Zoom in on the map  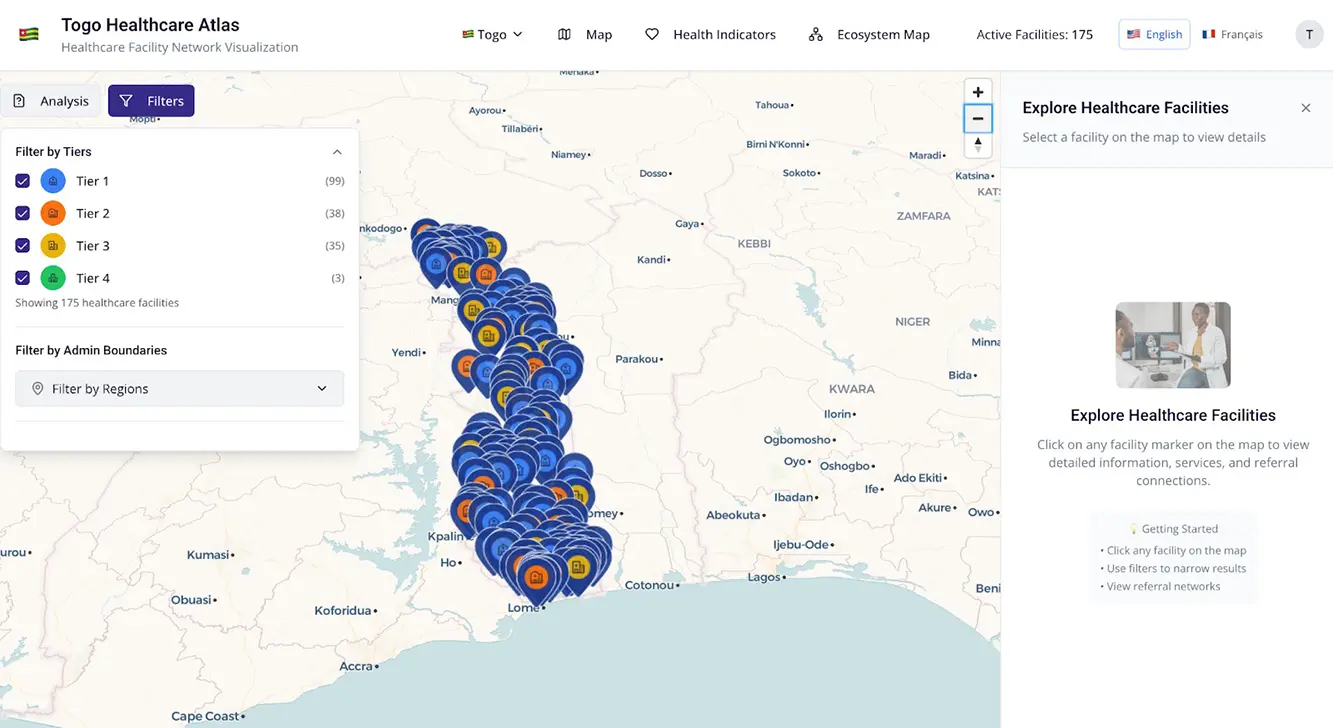977,92
